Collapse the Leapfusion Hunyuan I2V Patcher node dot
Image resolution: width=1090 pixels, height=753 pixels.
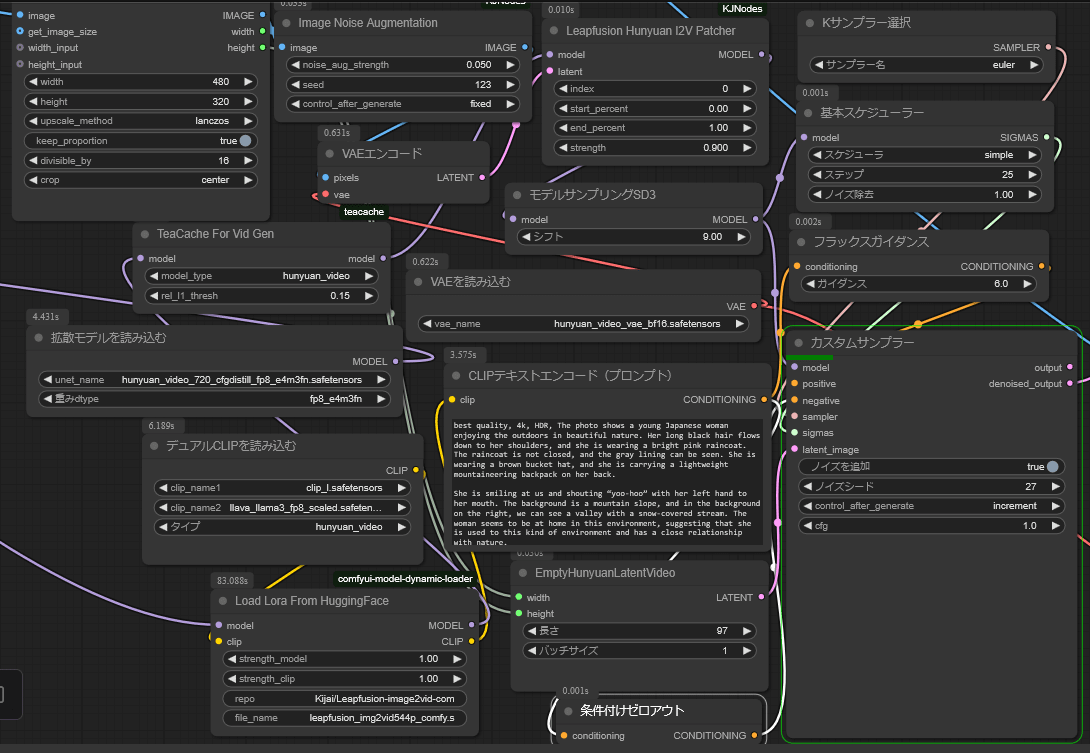pos(554,31)
